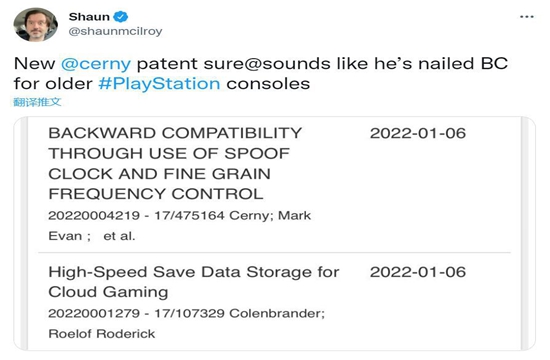550x360 pixels.
Task: Open the three-dot more options menu
Action: 526,17
